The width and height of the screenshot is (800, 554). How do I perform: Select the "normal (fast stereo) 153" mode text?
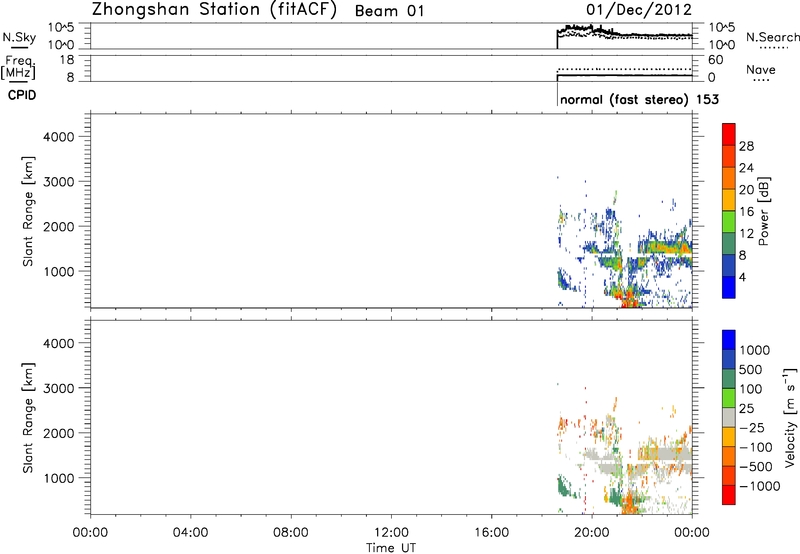[639, 99]
